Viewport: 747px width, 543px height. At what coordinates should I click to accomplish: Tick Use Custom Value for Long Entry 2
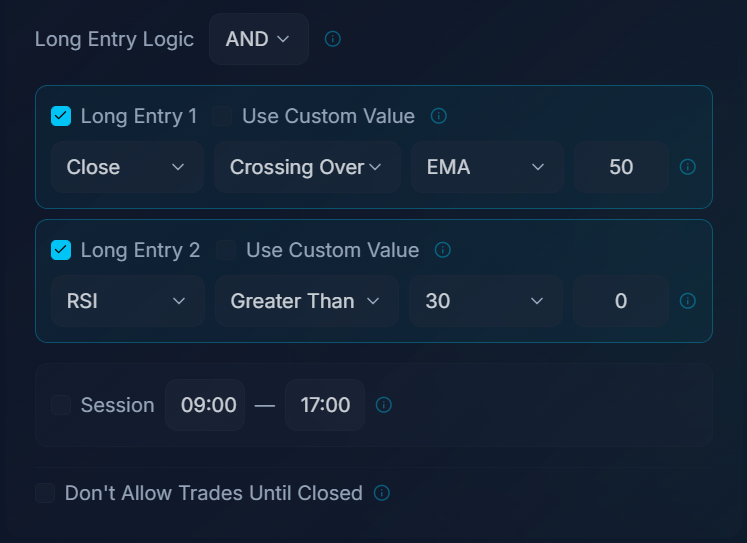pyautogui.click(x=226, y=250)
